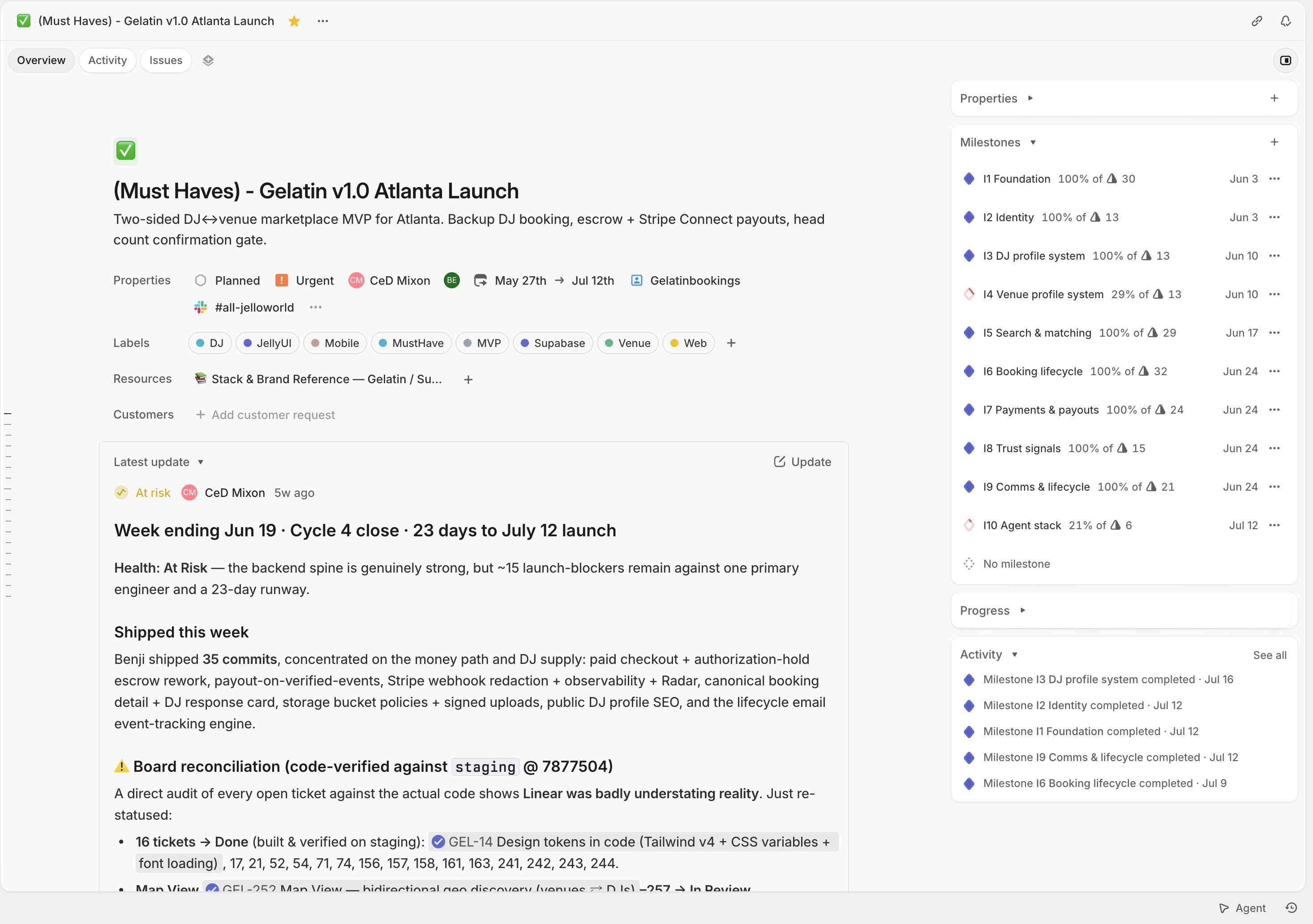Click the Slack #all-jelloworld channel

point(244,308)
